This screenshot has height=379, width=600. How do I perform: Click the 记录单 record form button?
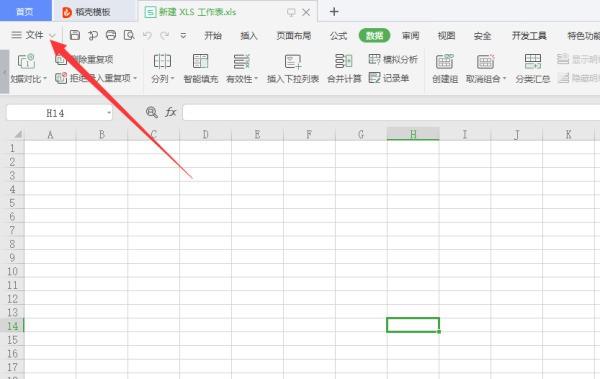coord(389,78)
